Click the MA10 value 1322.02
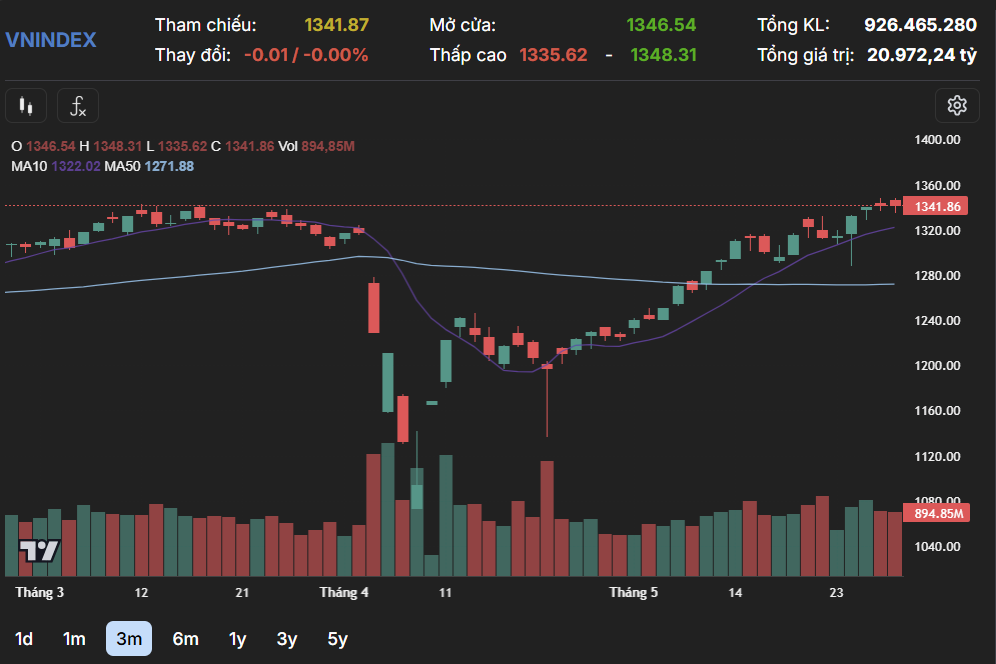This screenshot has width=996, height=664. pyautogui.click(x=76, y=166)
